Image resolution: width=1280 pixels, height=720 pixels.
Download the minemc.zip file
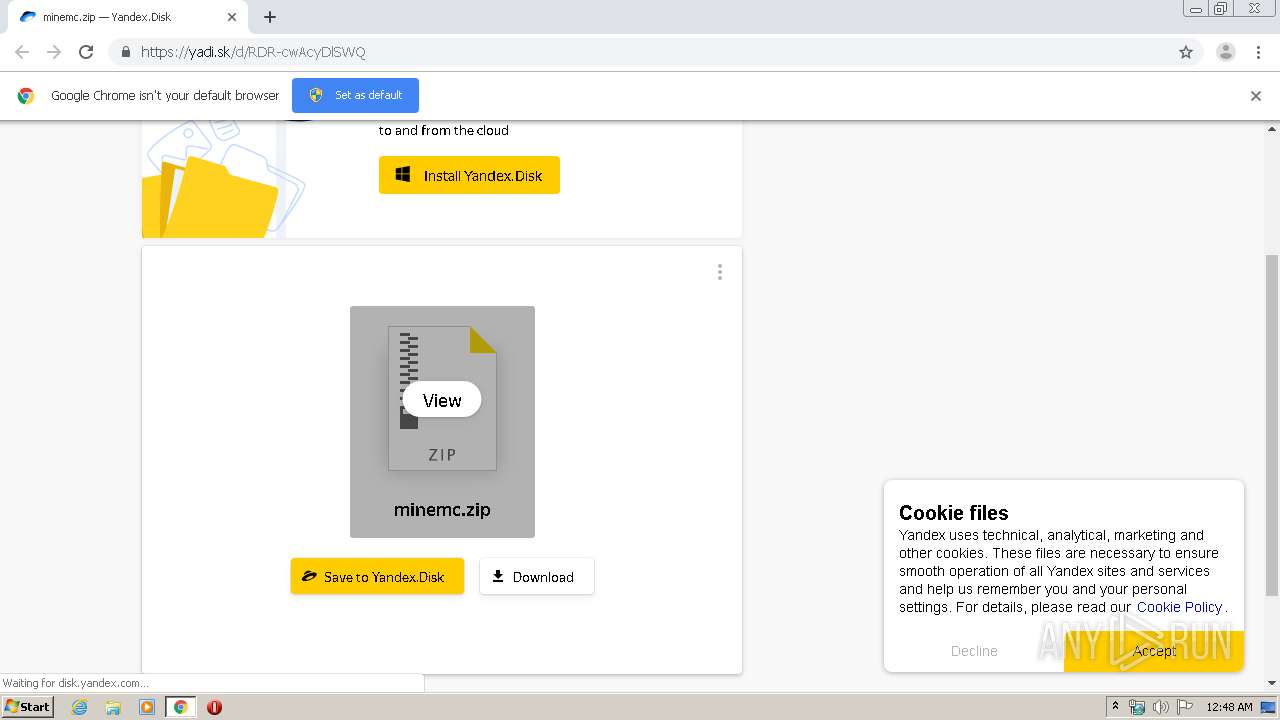(x=537, y=576)
